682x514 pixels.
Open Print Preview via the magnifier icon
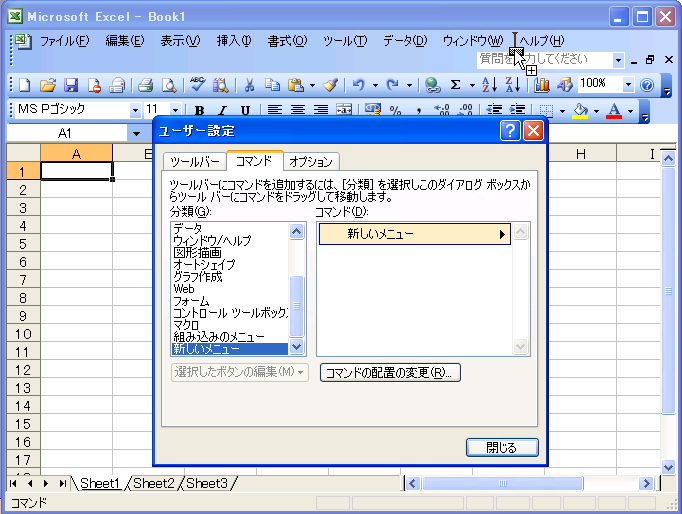point(169,85)
